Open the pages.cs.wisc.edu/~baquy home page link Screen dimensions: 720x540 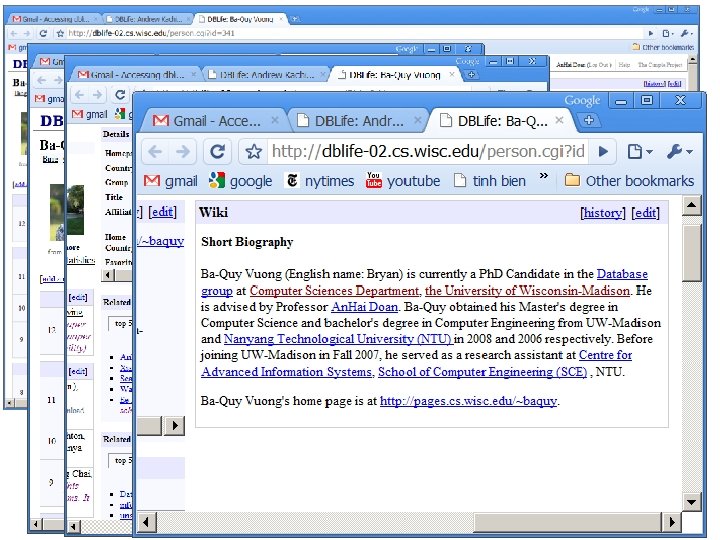click(468, 401)
